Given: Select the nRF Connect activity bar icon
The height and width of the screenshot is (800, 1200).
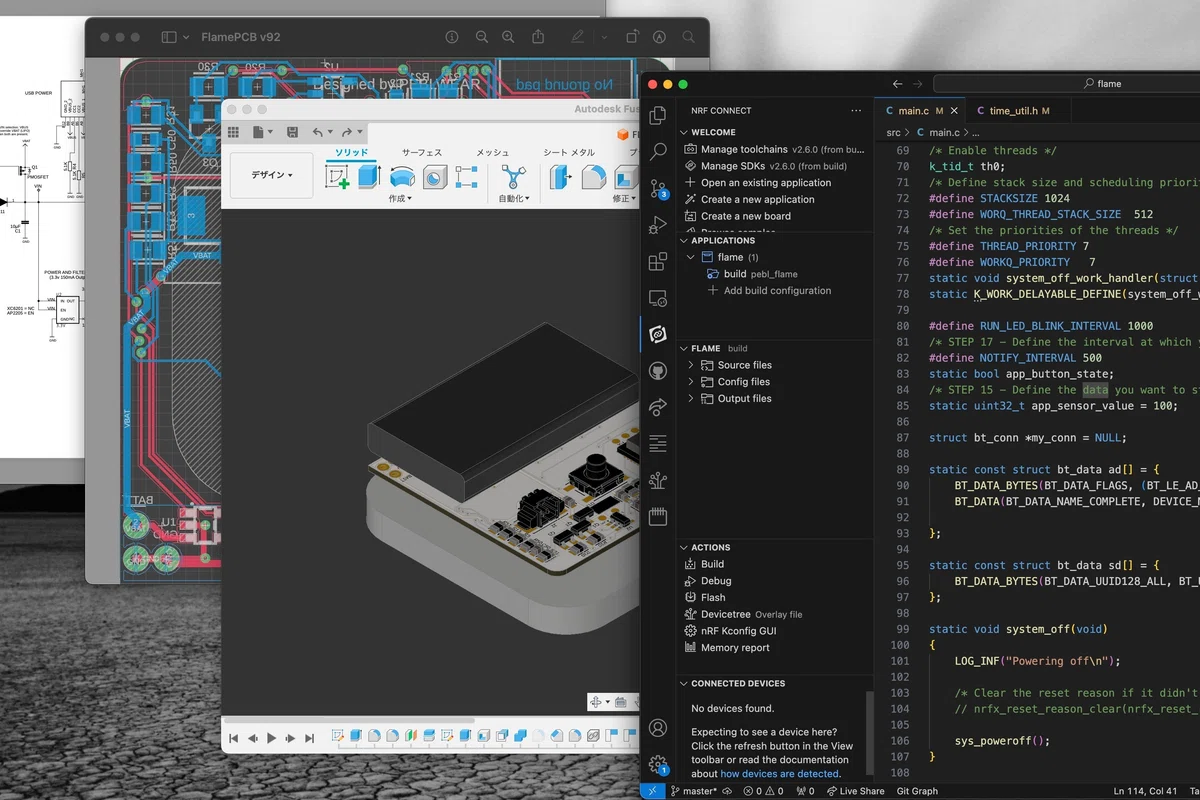Looking at the screenshot, I should (x=657, y=334).
